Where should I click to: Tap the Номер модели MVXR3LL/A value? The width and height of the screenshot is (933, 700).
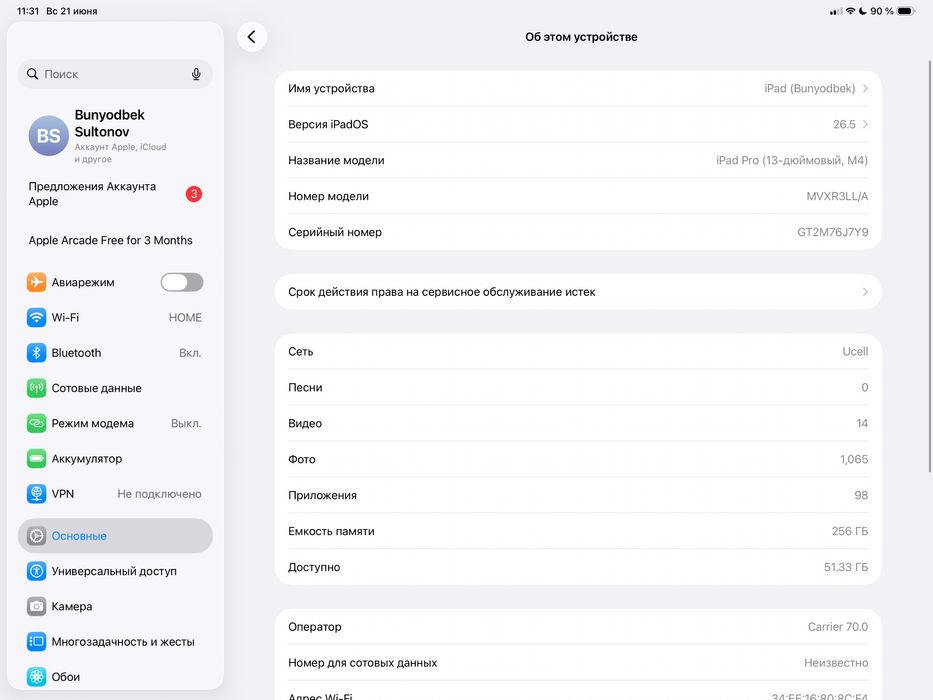837,196
